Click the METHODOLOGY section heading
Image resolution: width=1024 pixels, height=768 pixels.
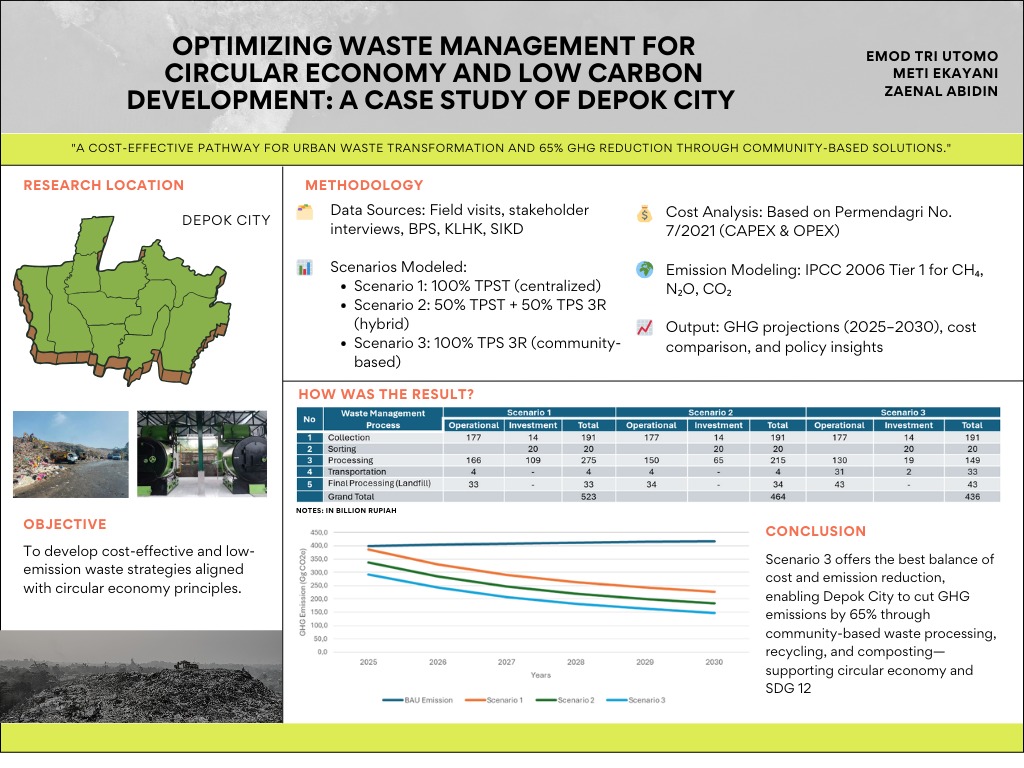point(364,185)
